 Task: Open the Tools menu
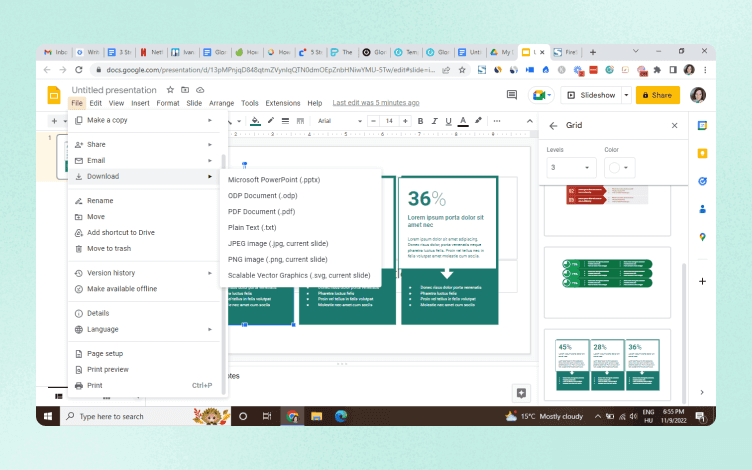(249, 103)
